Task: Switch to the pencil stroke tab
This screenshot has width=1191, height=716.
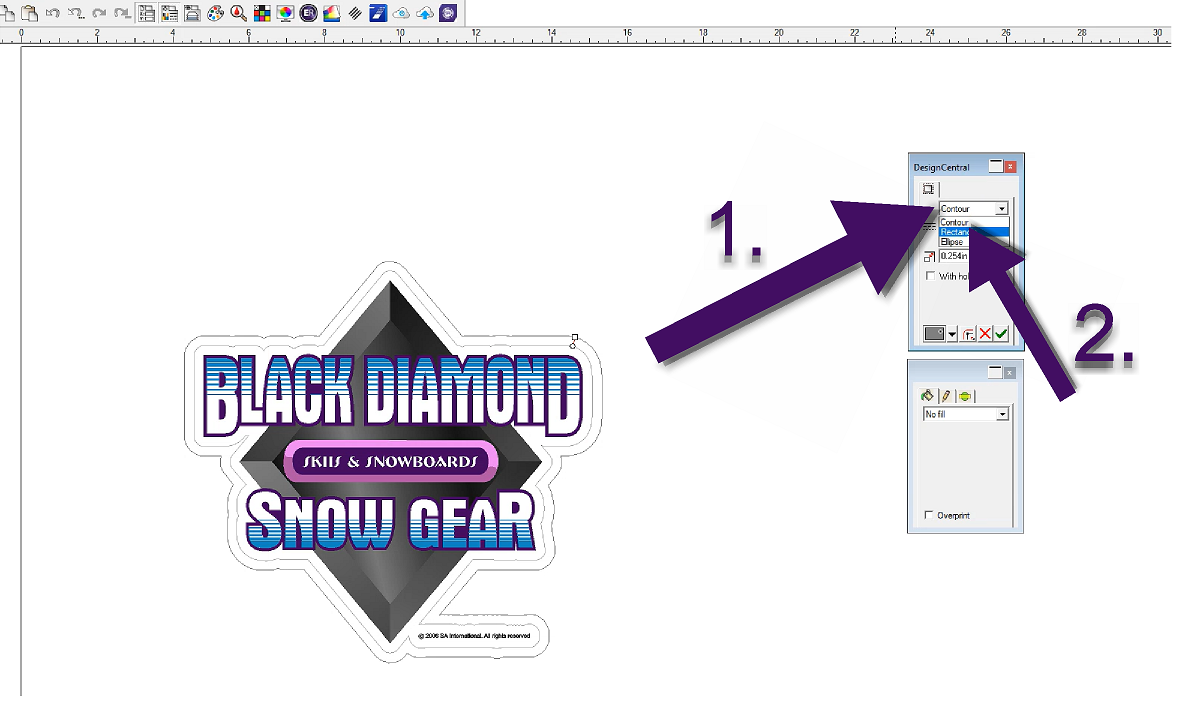Action: [948, 394]
